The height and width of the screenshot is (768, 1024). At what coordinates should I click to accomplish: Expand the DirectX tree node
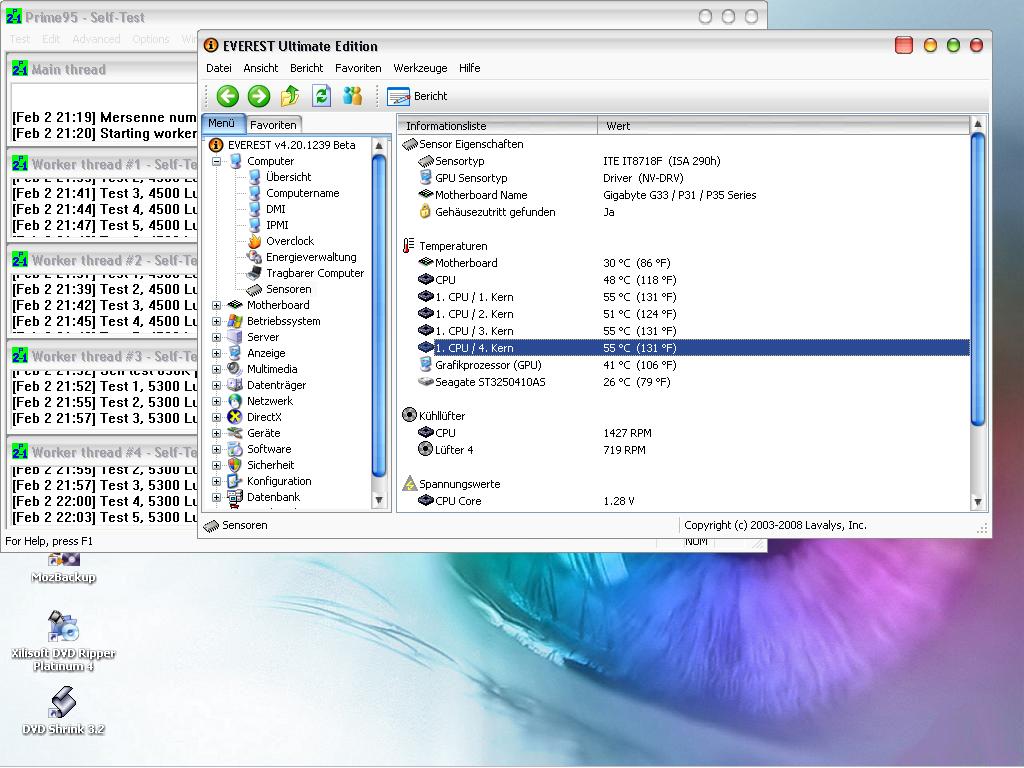216,417
